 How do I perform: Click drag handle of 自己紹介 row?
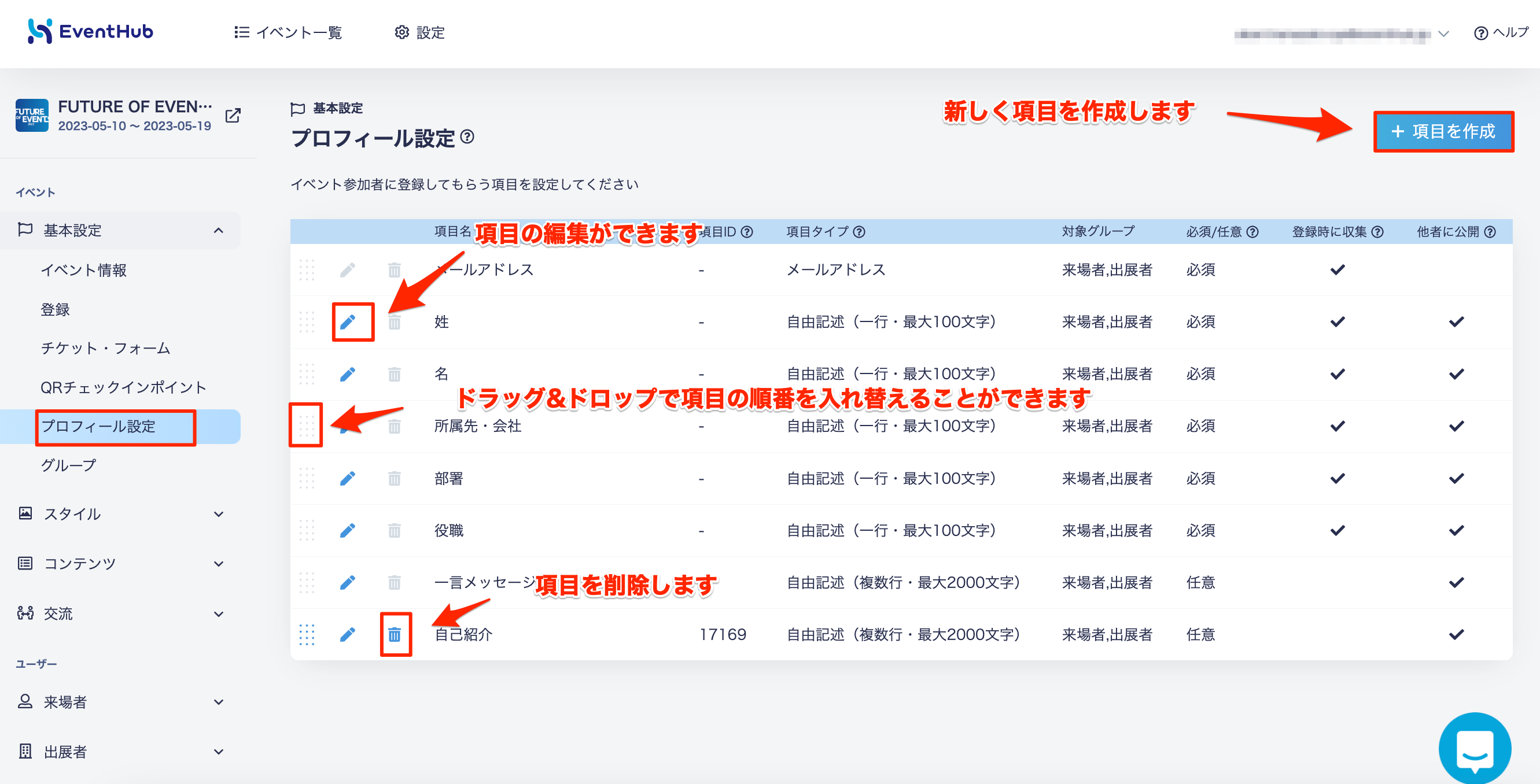[307, 634]
